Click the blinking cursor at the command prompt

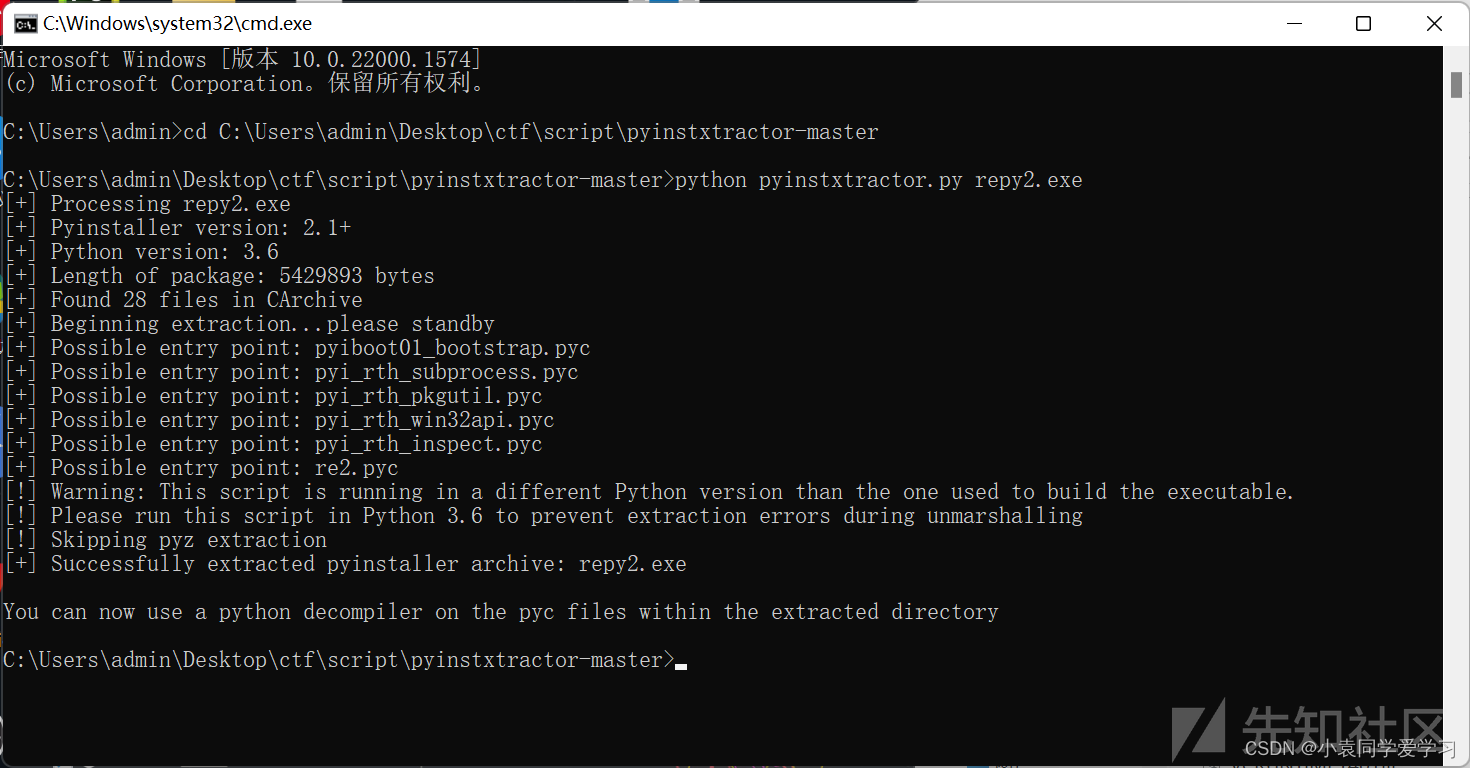coord(681,664)
